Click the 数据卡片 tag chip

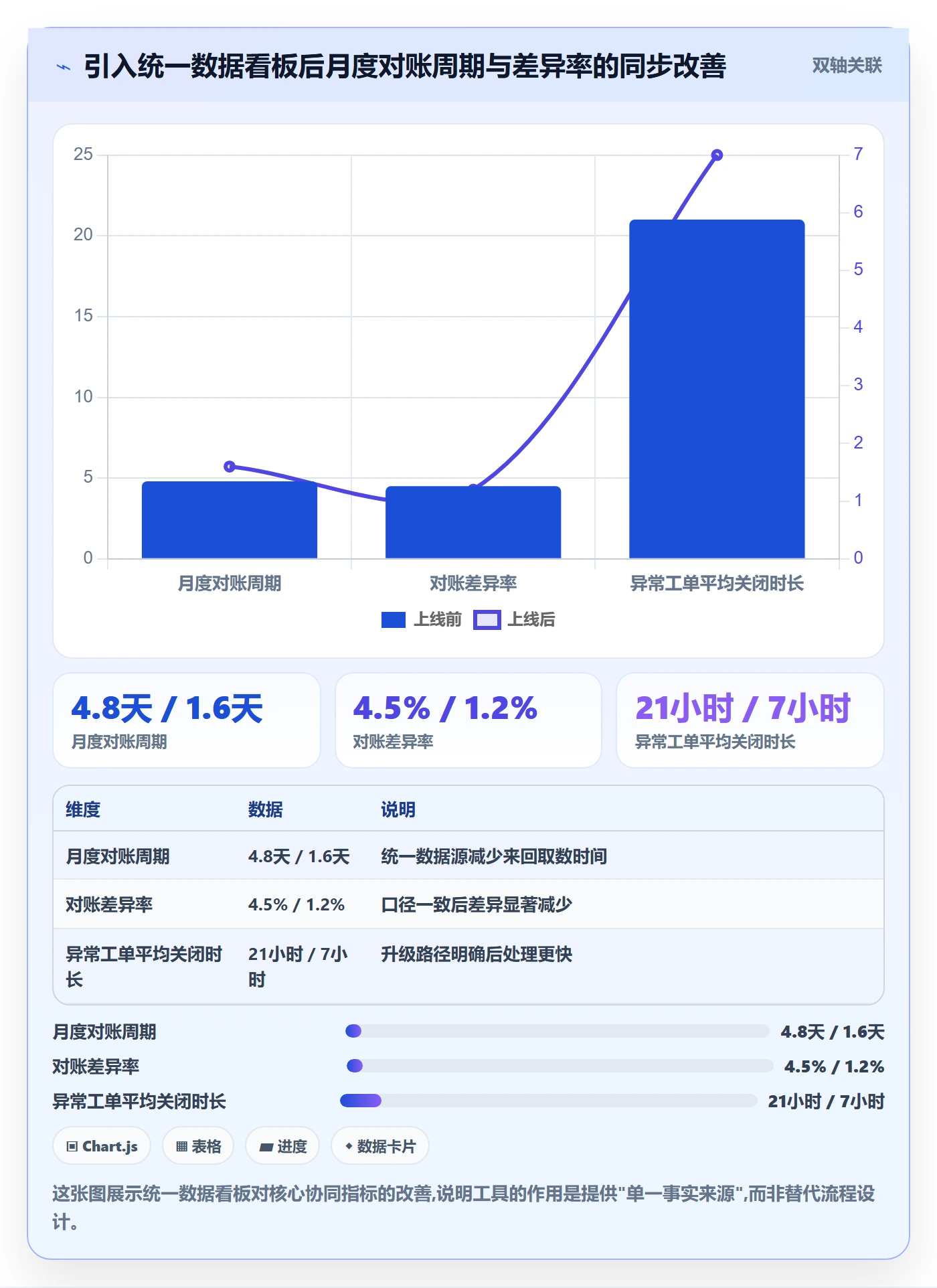(380, 1146)
